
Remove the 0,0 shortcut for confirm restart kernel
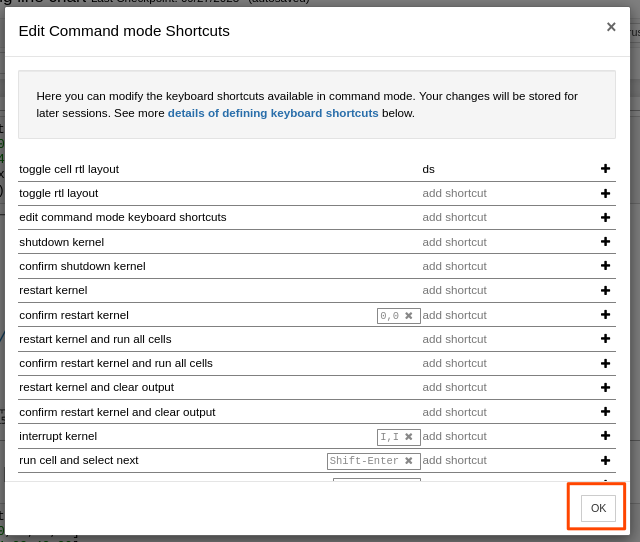coord(409,316)
